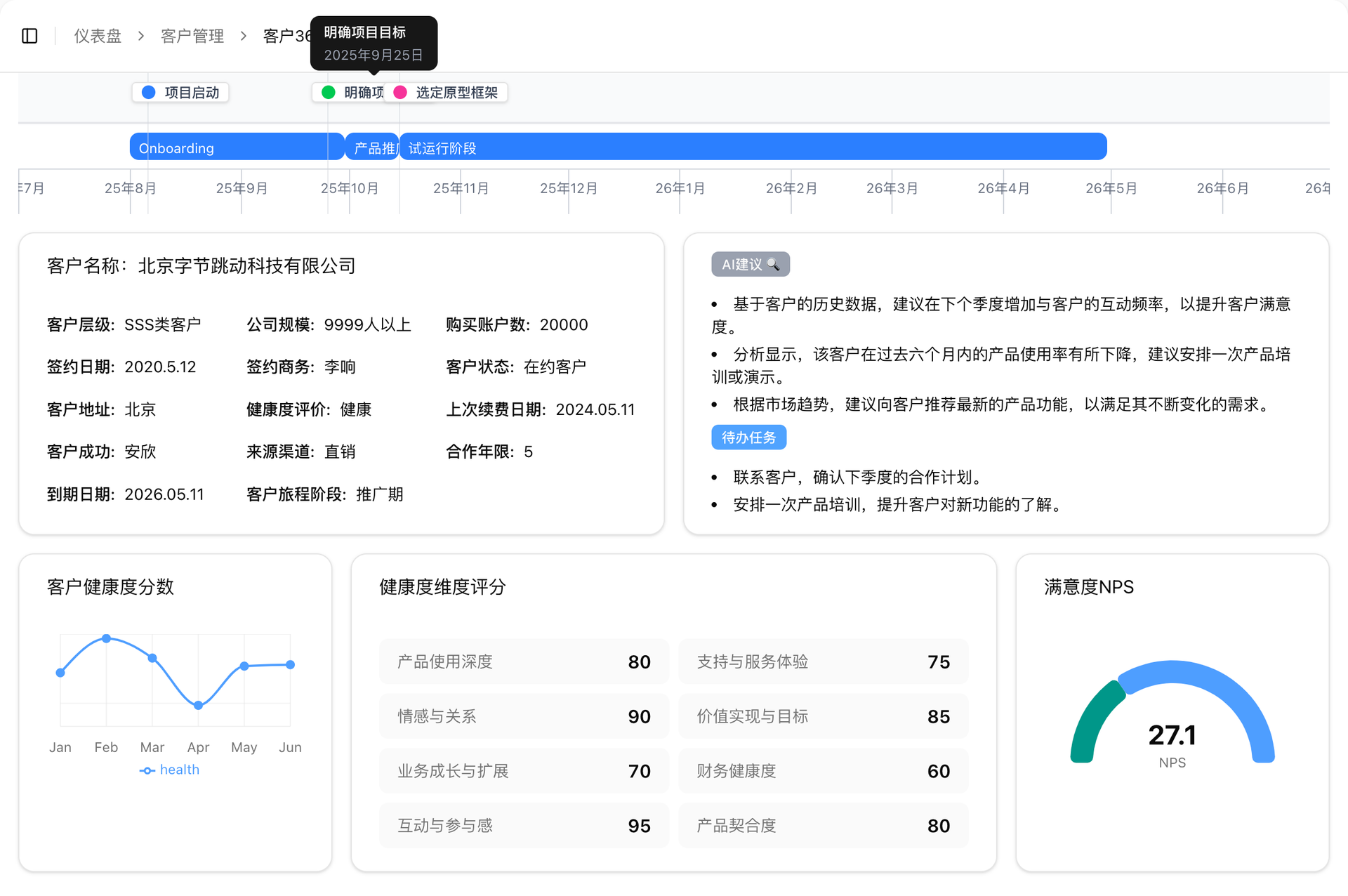Image resolution: width=1348 pixels, height=896 pixels.
Task: Click the Onboarding phase bar
Action: coord(232,147)
